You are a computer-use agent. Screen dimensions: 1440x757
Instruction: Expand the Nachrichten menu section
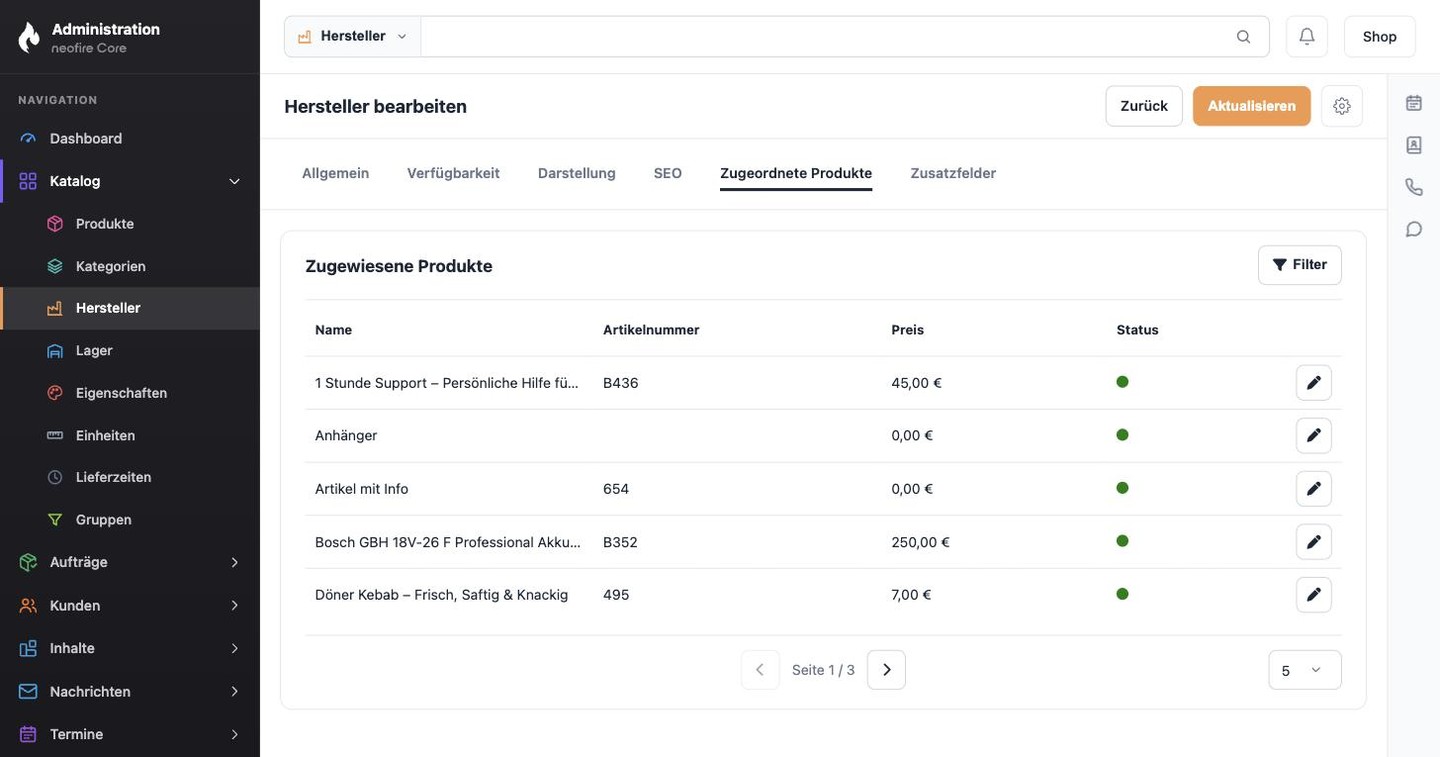pyautogui.click(x=130, y=692)
